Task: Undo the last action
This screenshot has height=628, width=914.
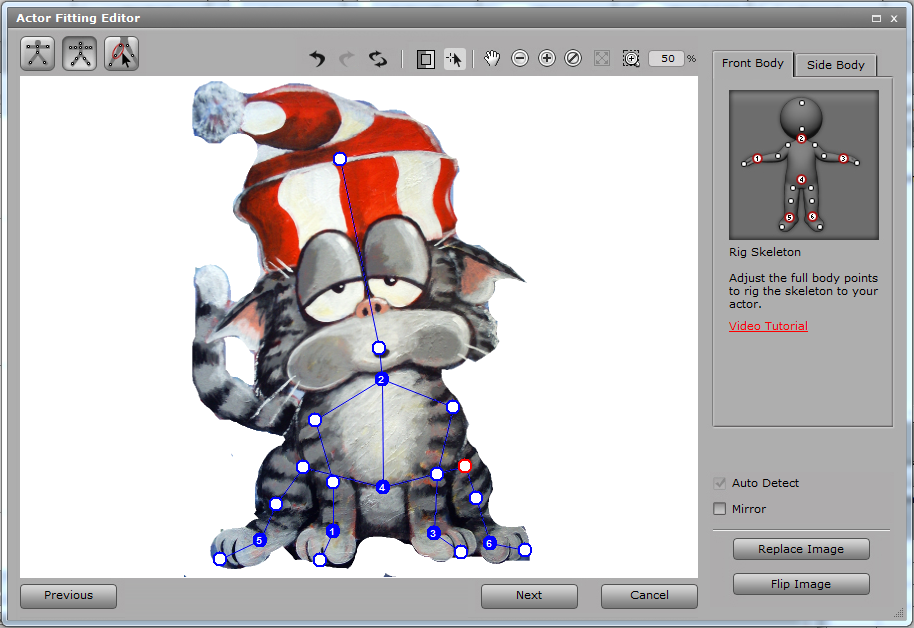Action: point(317,58)
